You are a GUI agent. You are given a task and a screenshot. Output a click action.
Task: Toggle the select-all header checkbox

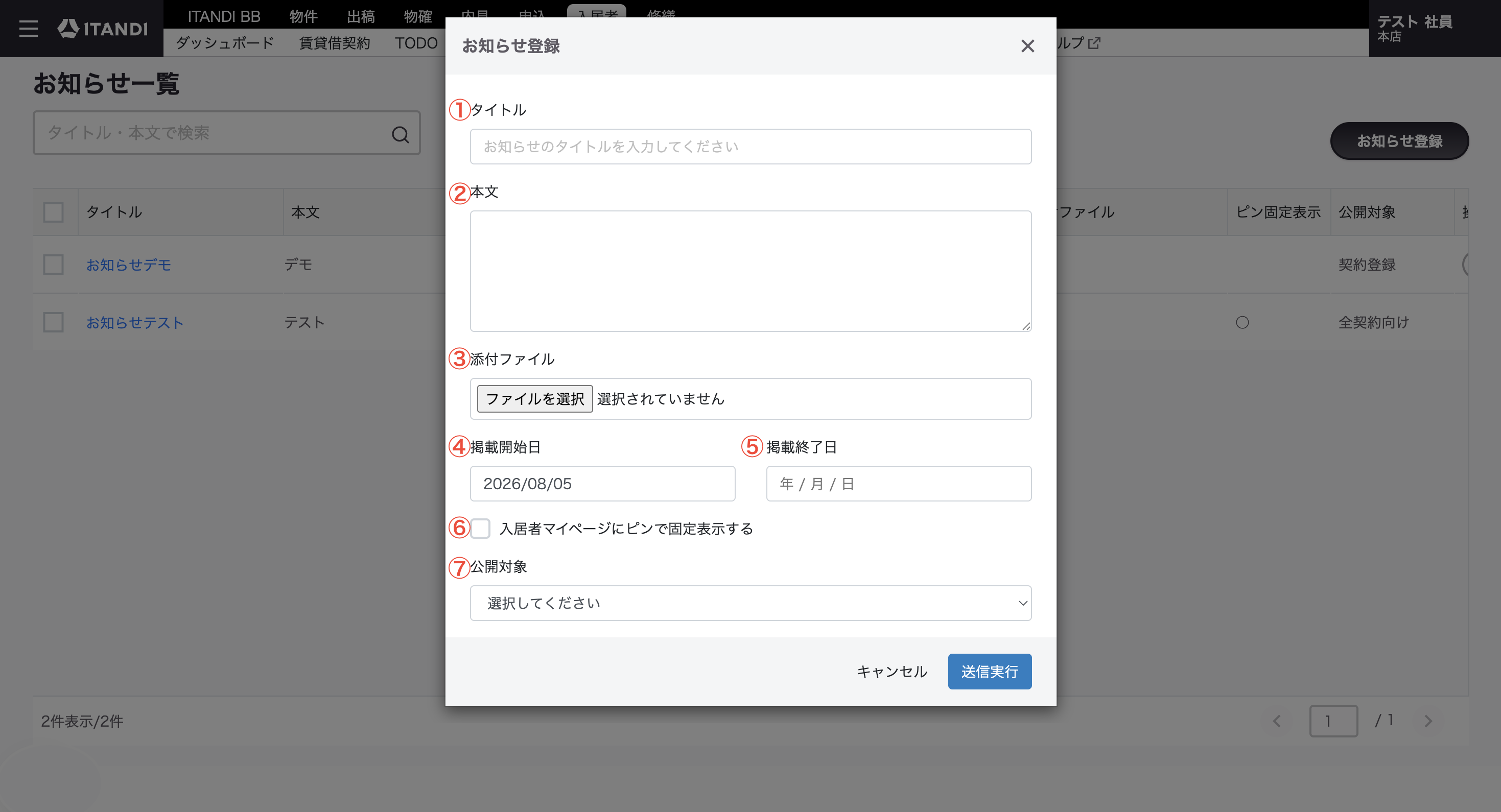coord(54,212)
